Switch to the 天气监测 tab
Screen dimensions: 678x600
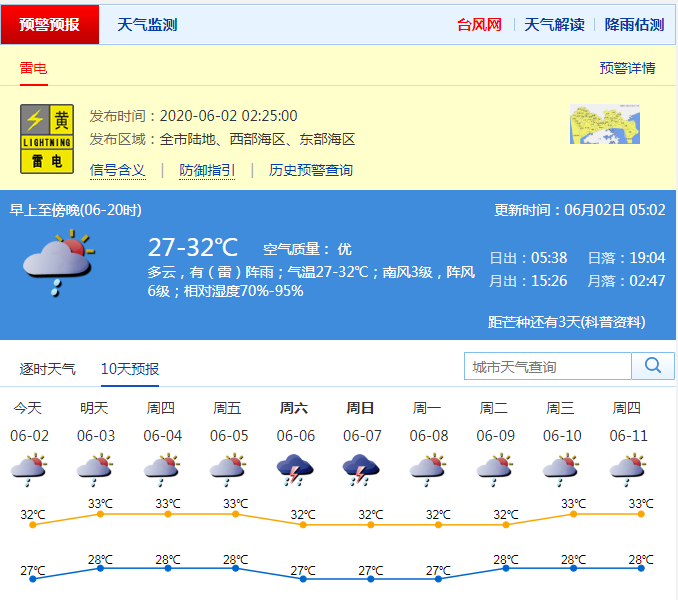147,25
